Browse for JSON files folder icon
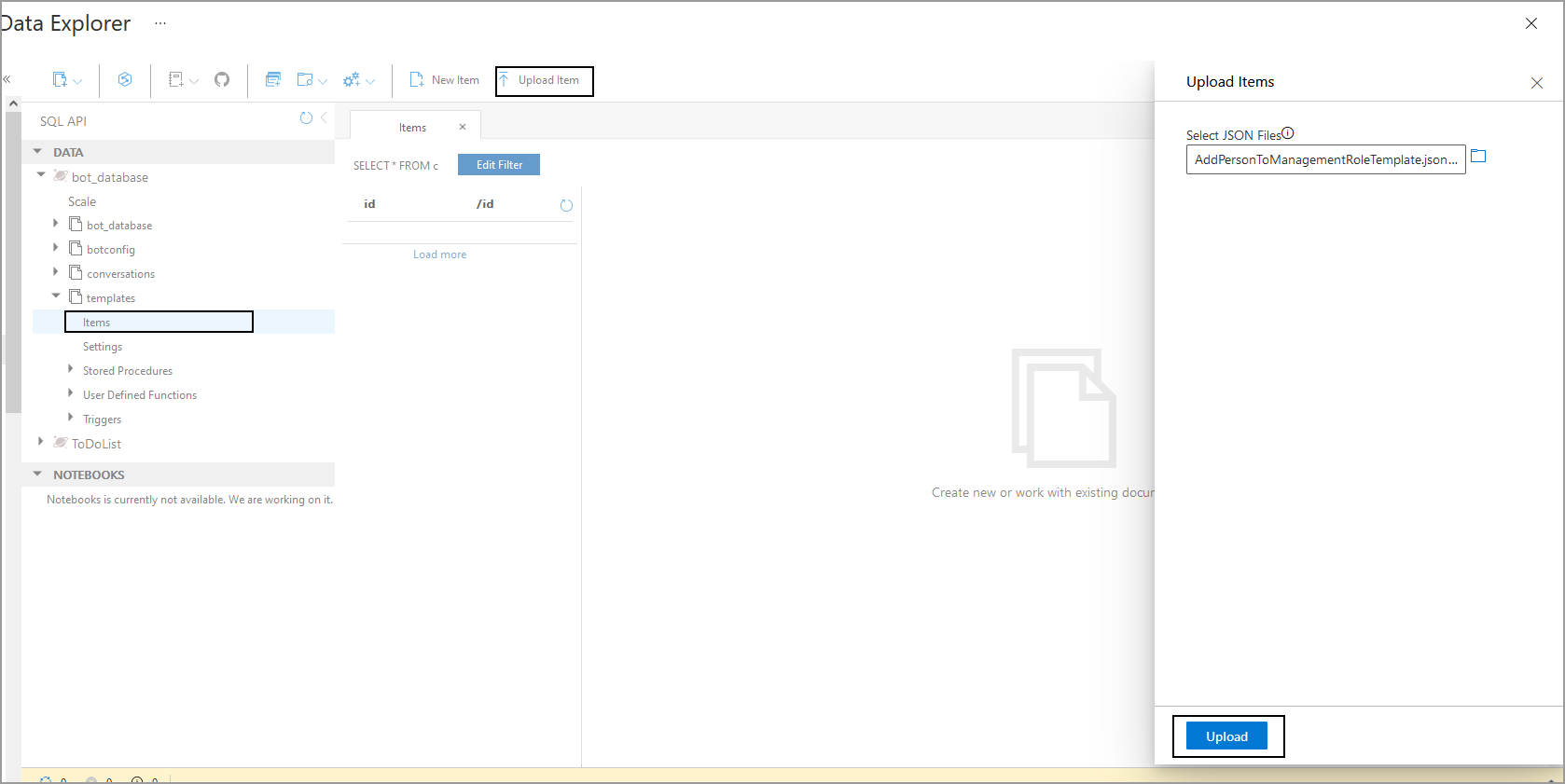1565x784 pixels. click(1478, 157)
